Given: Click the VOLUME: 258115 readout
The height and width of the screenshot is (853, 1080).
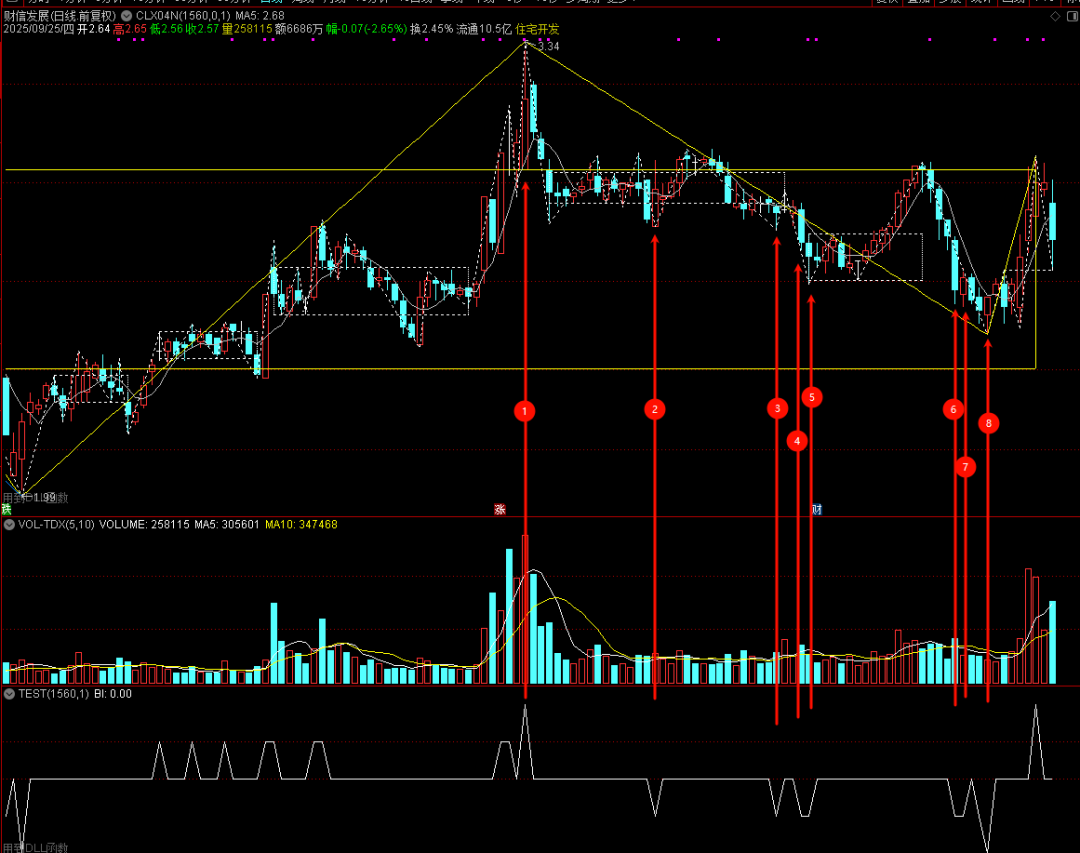Looking at the screenshot, I should [144, 524].
